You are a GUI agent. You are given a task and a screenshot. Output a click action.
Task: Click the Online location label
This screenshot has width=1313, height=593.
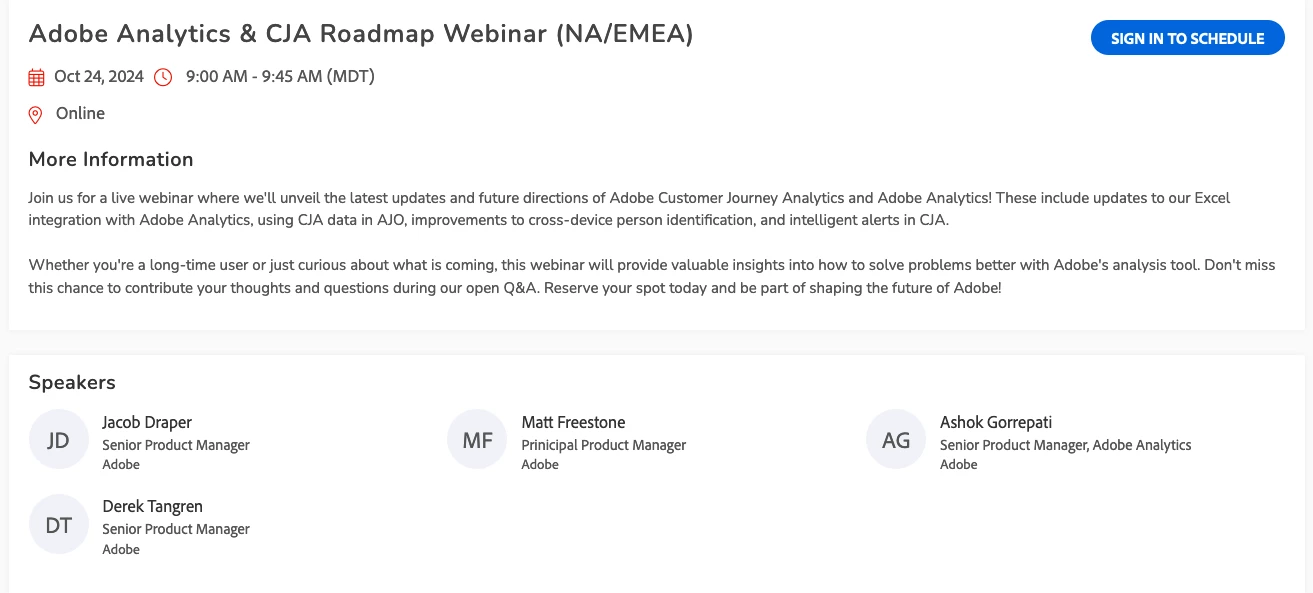(x=80, y=114)
